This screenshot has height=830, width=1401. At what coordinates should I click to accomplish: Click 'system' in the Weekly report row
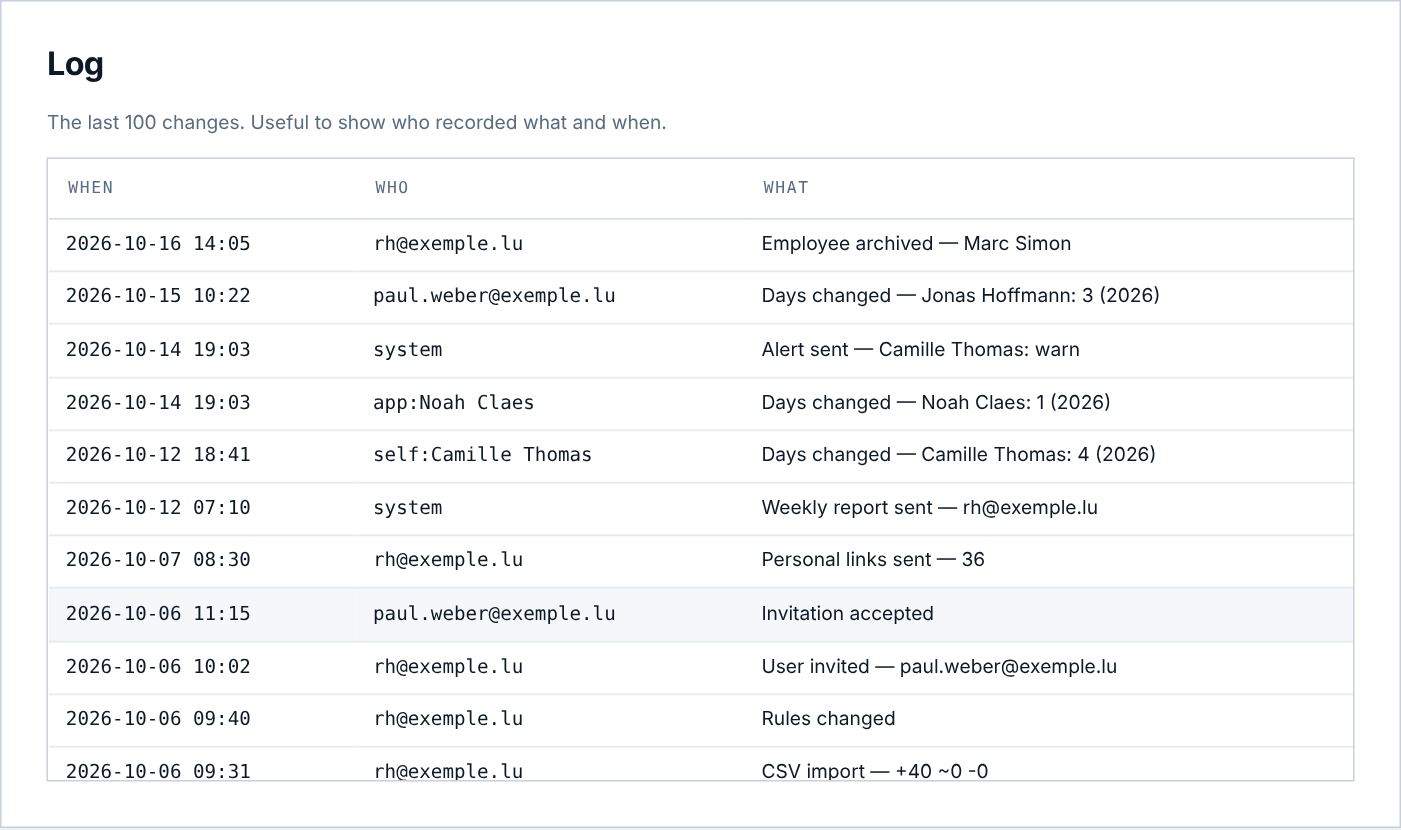(x=408, y=508)
